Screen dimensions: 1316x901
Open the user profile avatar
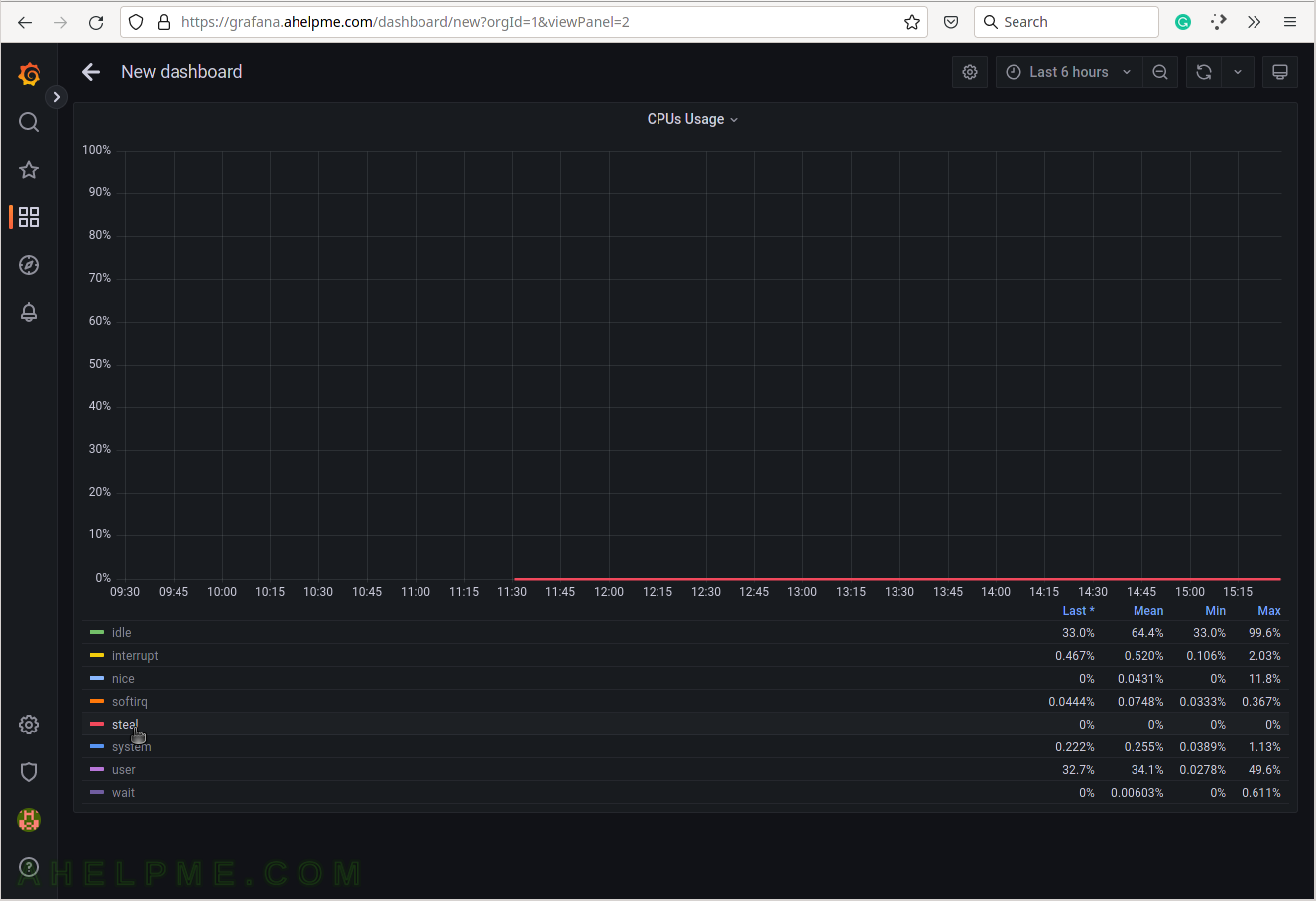pyautogui.click(x=29, y=820)
